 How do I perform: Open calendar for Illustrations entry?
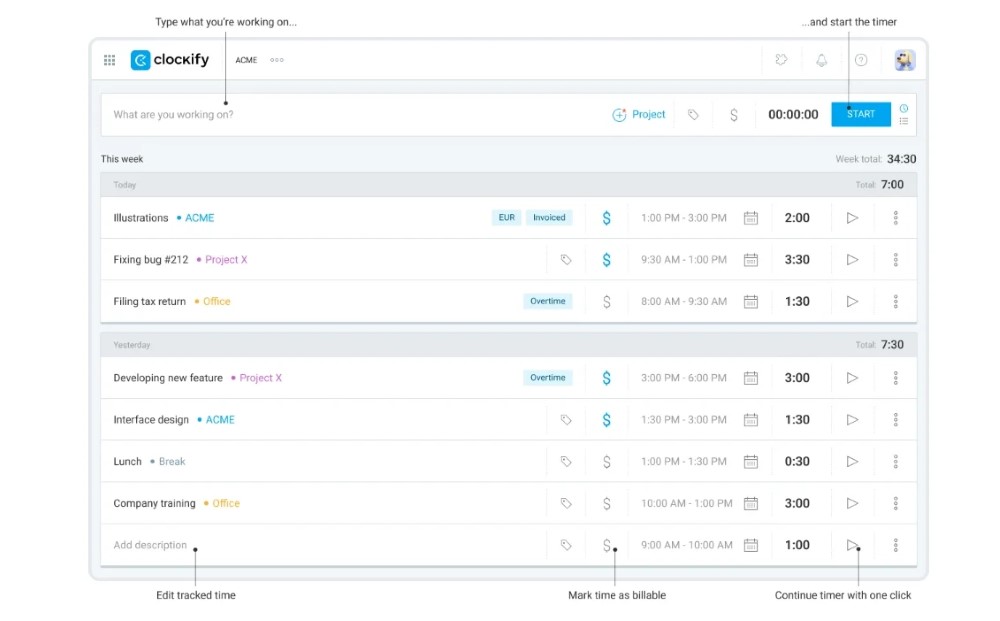(x=751, y=218)
